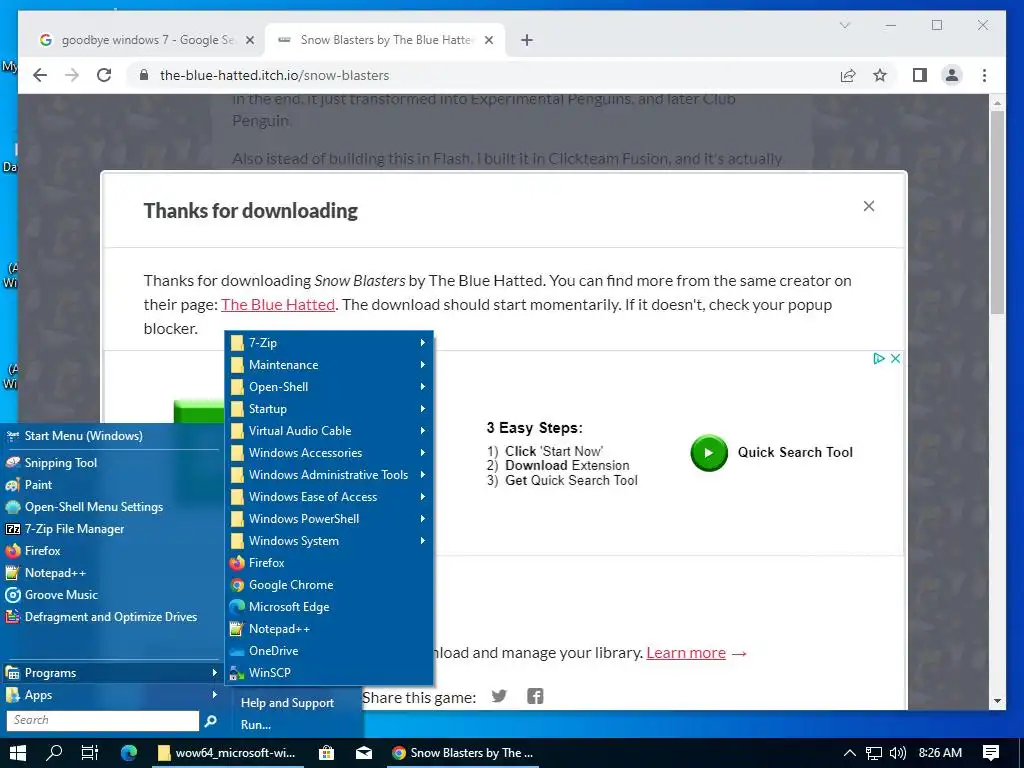Click the padlock site info icon
The image size is (1024, 768).
[x=144, y=75]
